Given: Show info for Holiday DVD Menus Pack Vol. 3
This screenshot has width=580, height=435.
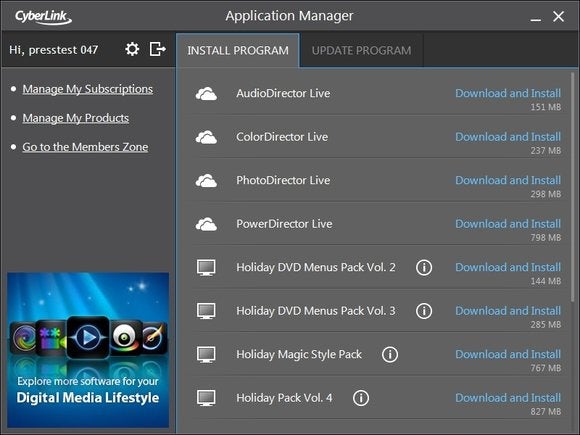Looking at the screenshot, I should 424,311.
